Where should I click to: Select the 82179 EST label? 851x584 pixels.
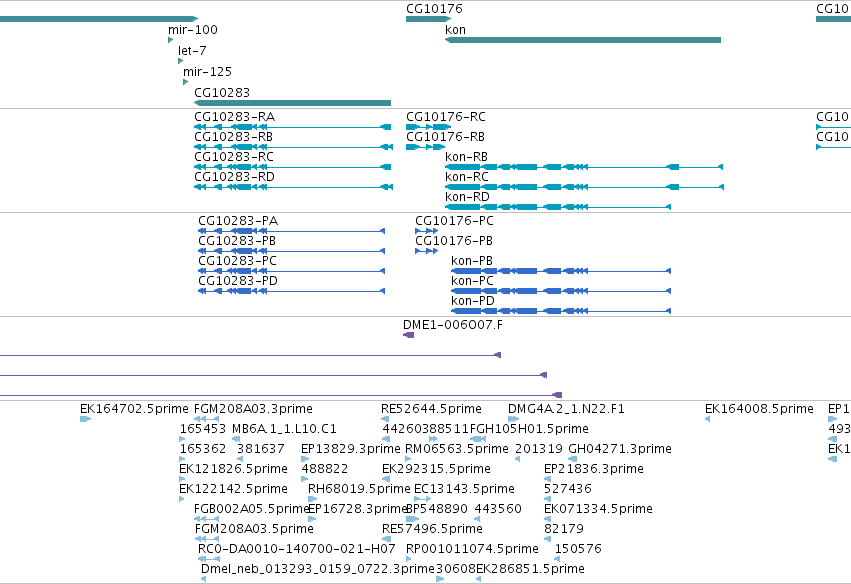563,529
